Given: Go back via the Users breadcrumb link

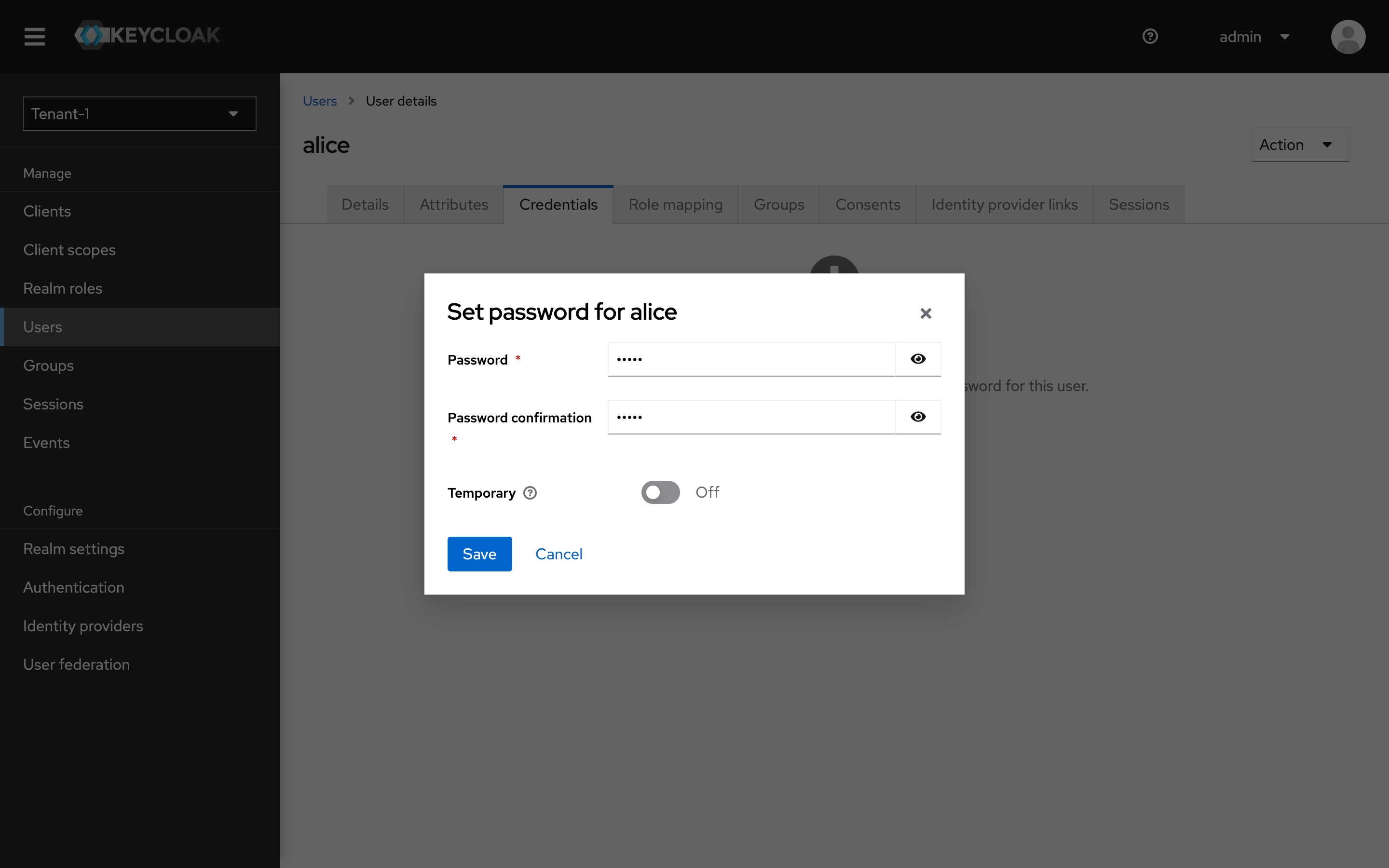Looking at the screenshot, I should [x=319, y=100].
